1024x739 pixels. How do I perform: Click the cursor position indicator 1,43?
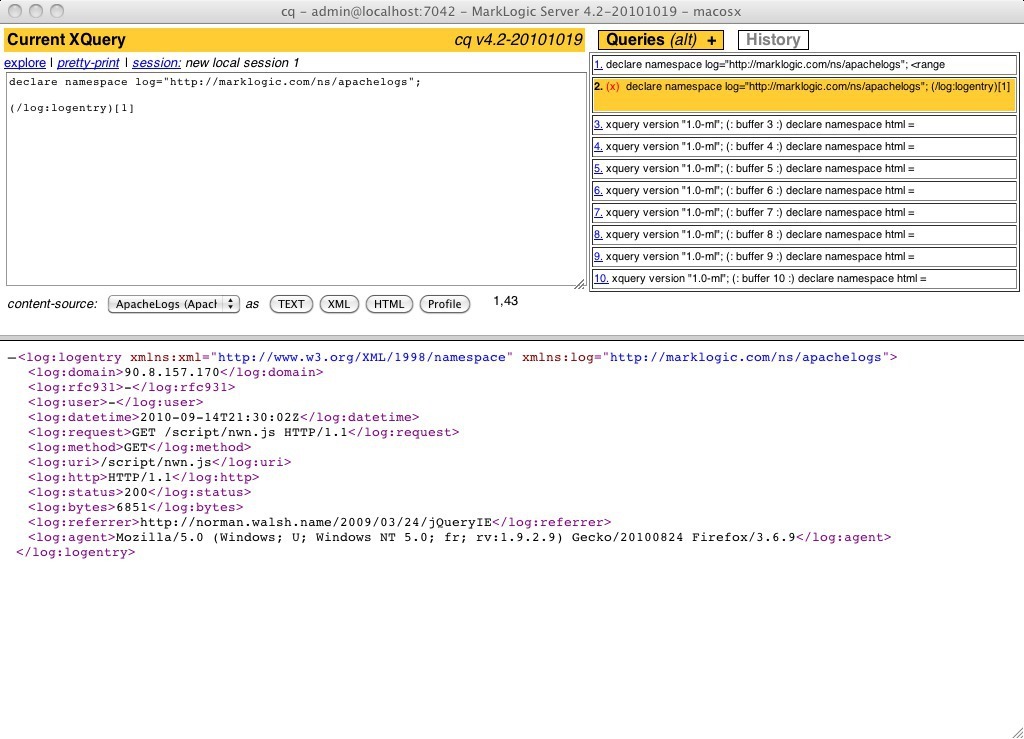[505, 301]
